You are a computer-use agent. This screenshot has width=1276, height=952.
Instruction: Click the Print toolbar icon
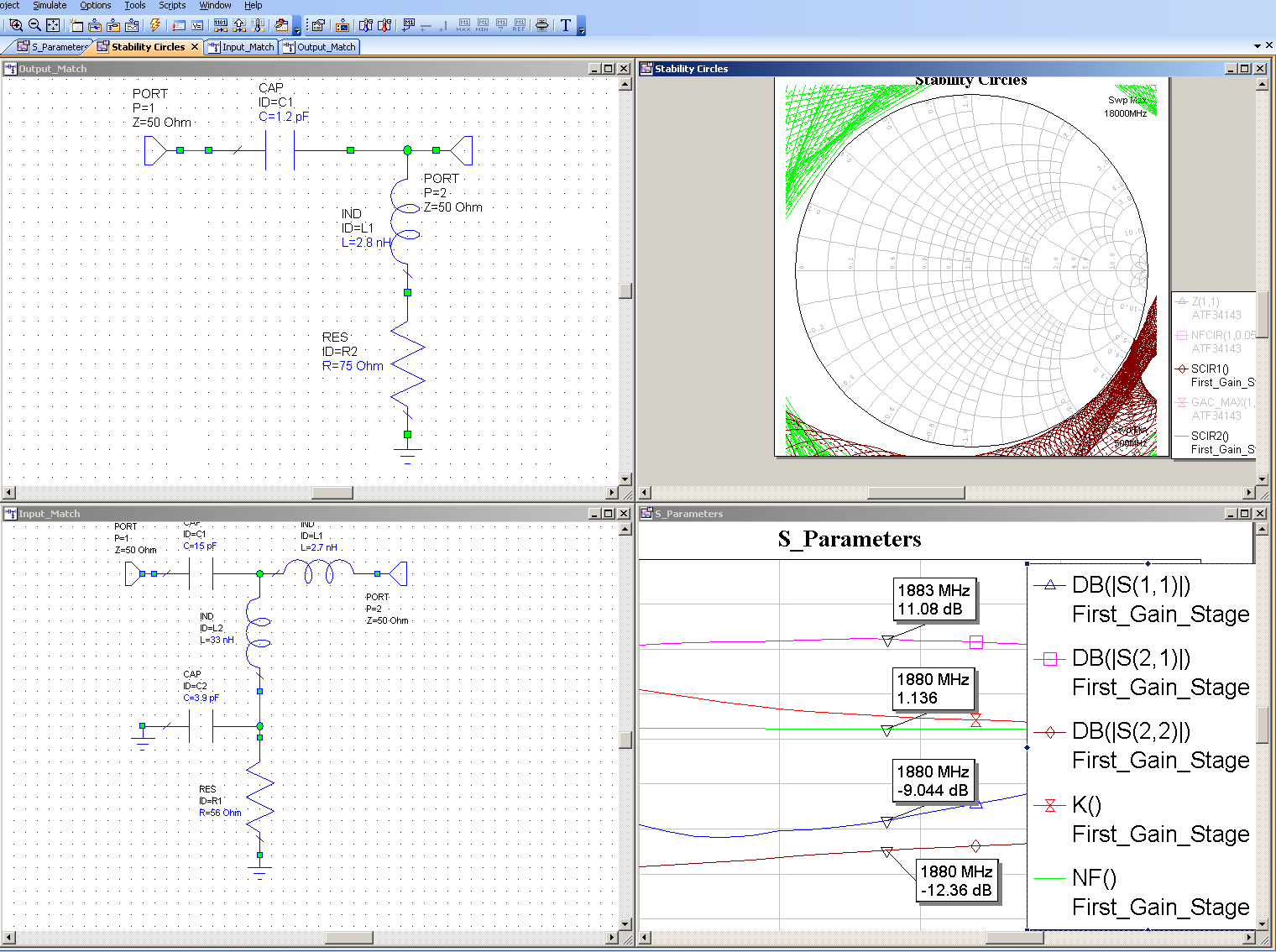[541, 25]
